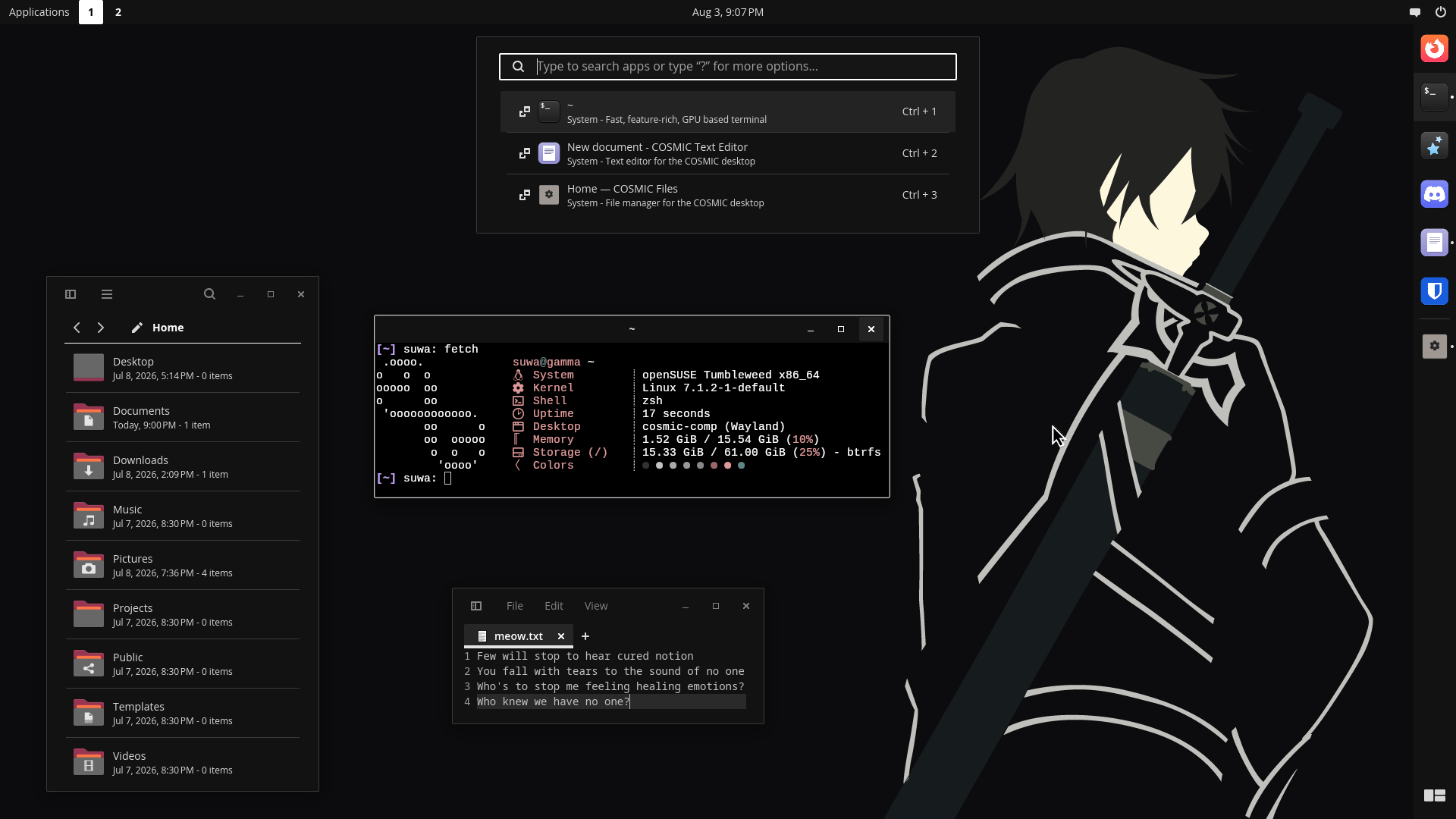Click 'Linux 7.1.2-1-default' in terminal output
The width and height of the screenshot is (1456, 819).
pos(714,388)
